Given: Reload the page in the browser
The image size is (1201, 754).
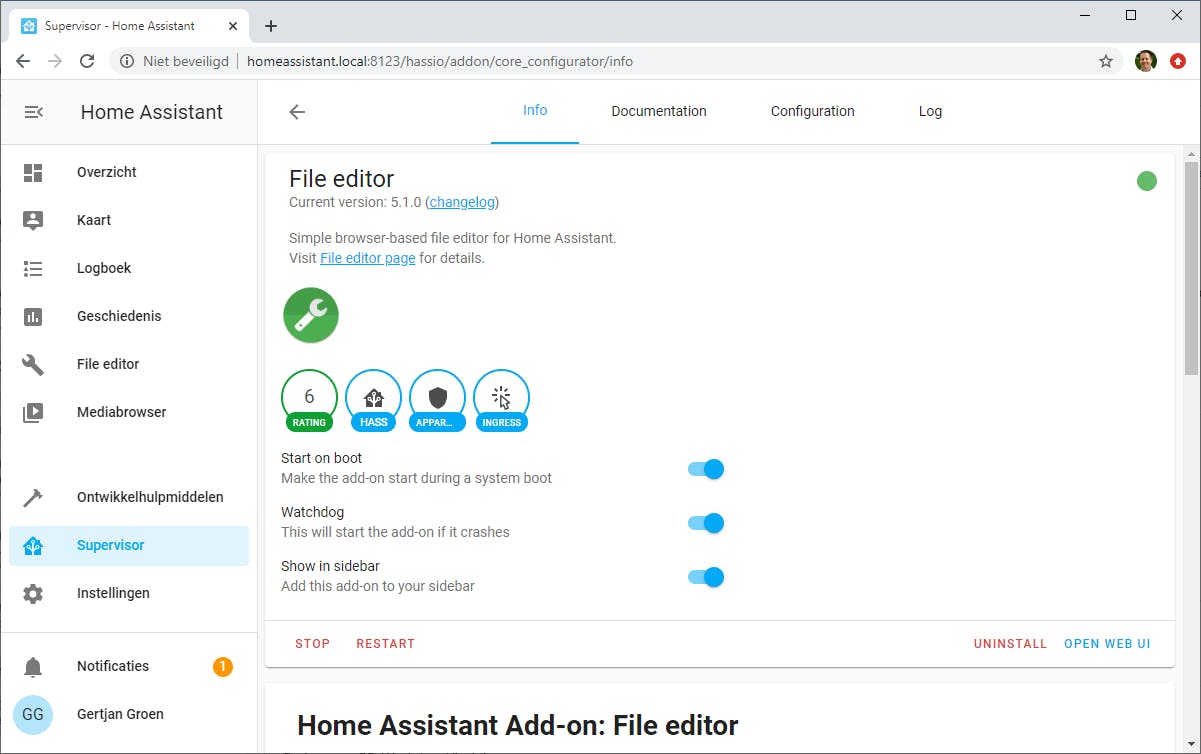Looking at the screenshot, I should pos(87,61).
